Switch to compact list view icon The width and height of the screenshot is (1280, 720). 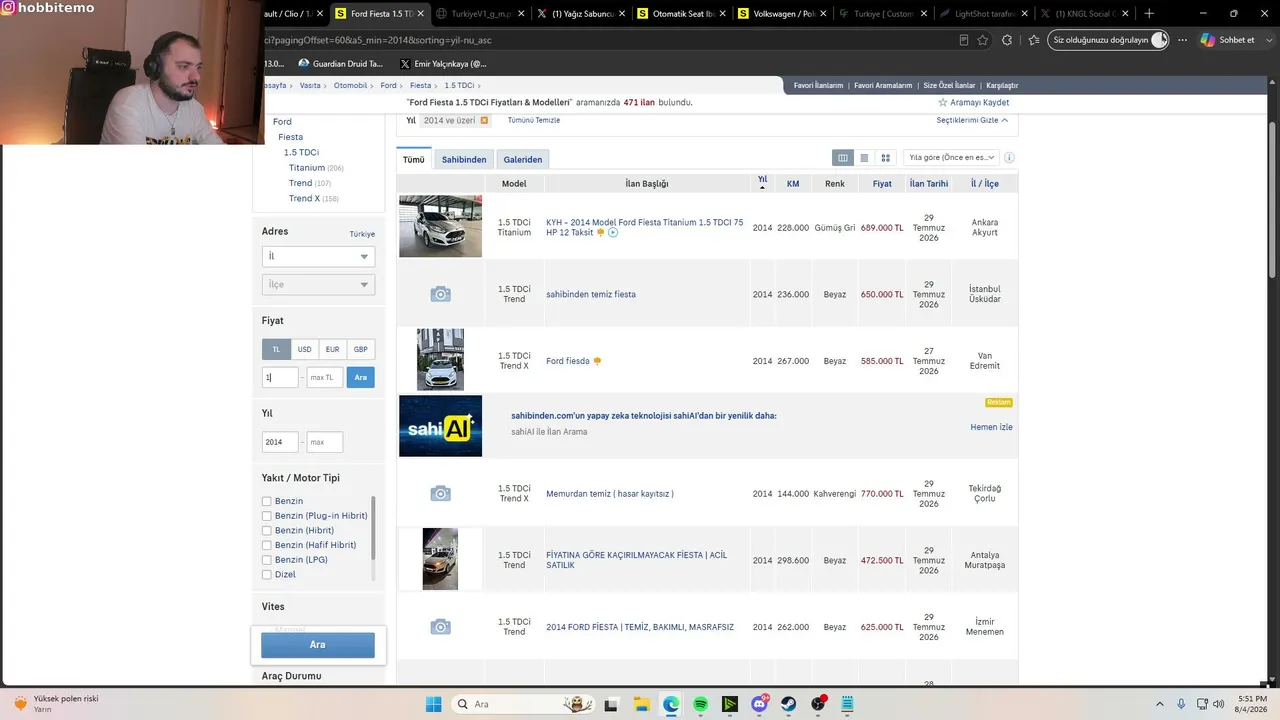click(x=864, y=158)
